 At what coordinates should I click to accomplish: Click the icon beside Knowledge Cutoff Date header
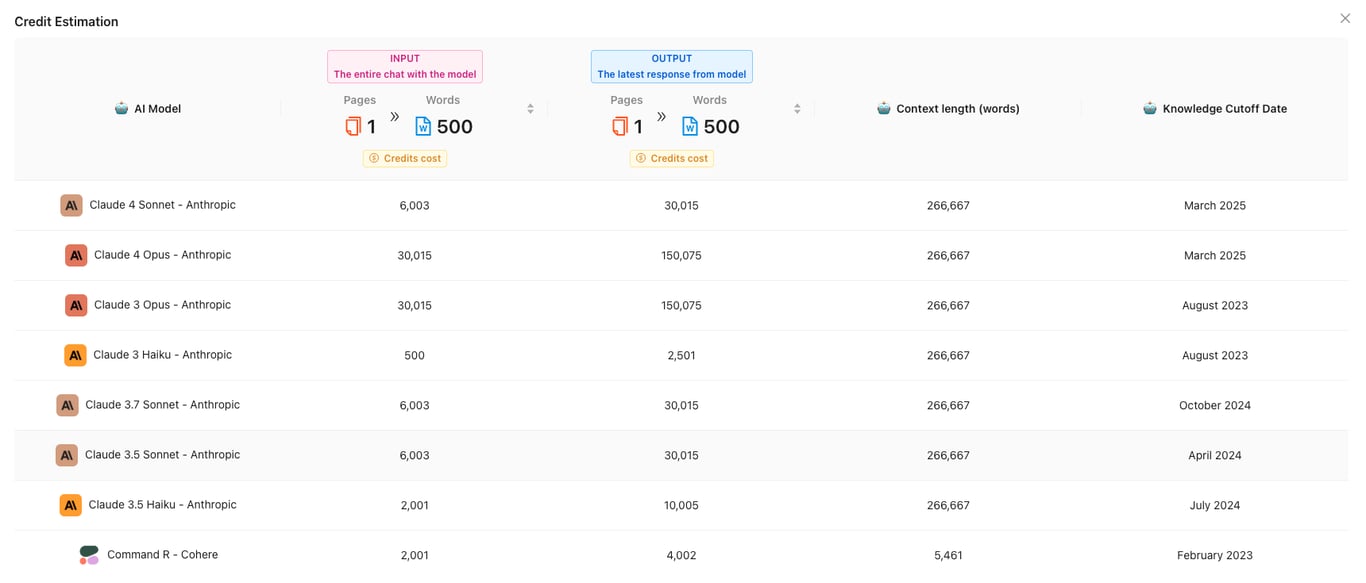click(x=1149, y=108)
